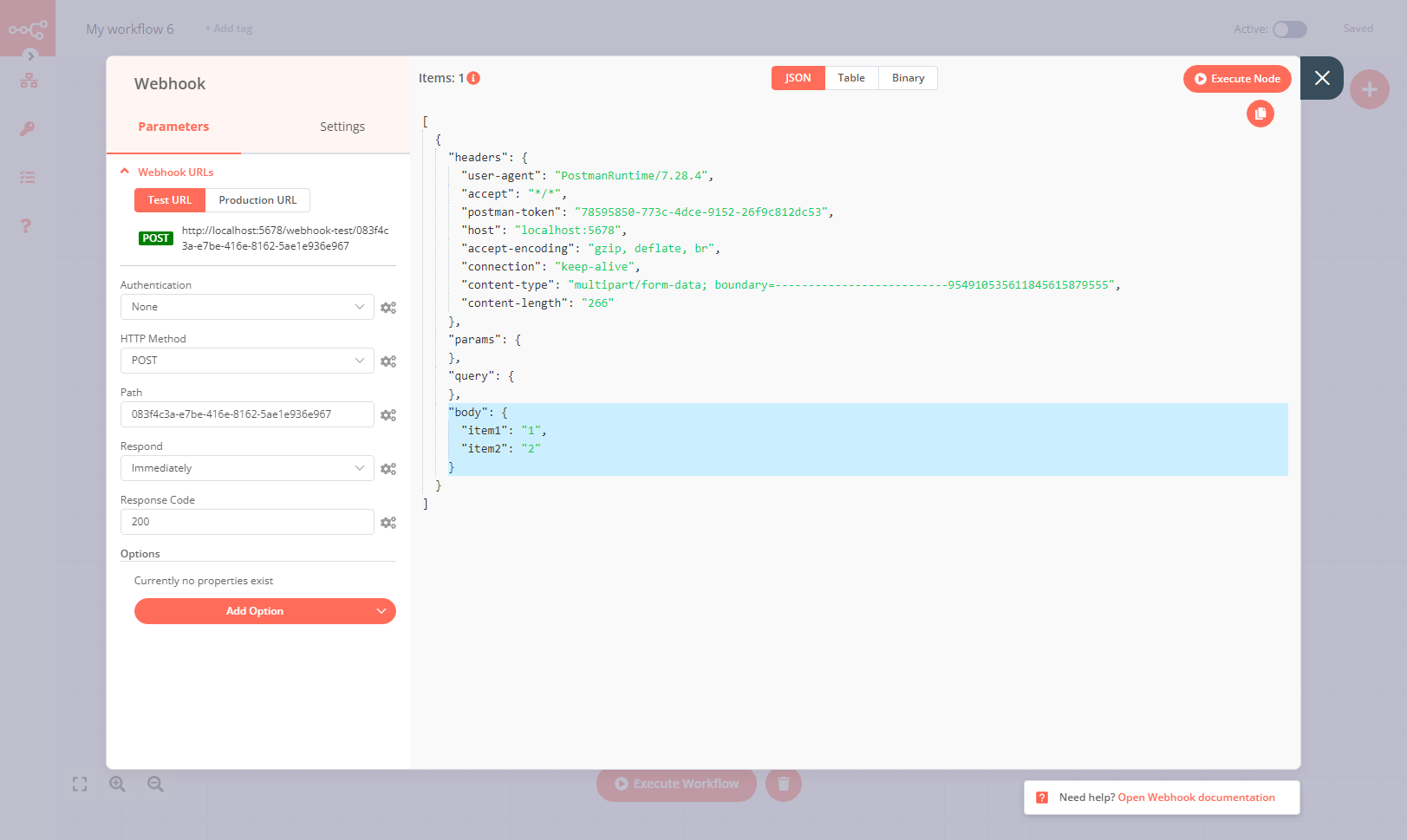The width and height of the screenshot is (1407, 840).
Task: Open Credentials via the key icon
Action: 28,129
